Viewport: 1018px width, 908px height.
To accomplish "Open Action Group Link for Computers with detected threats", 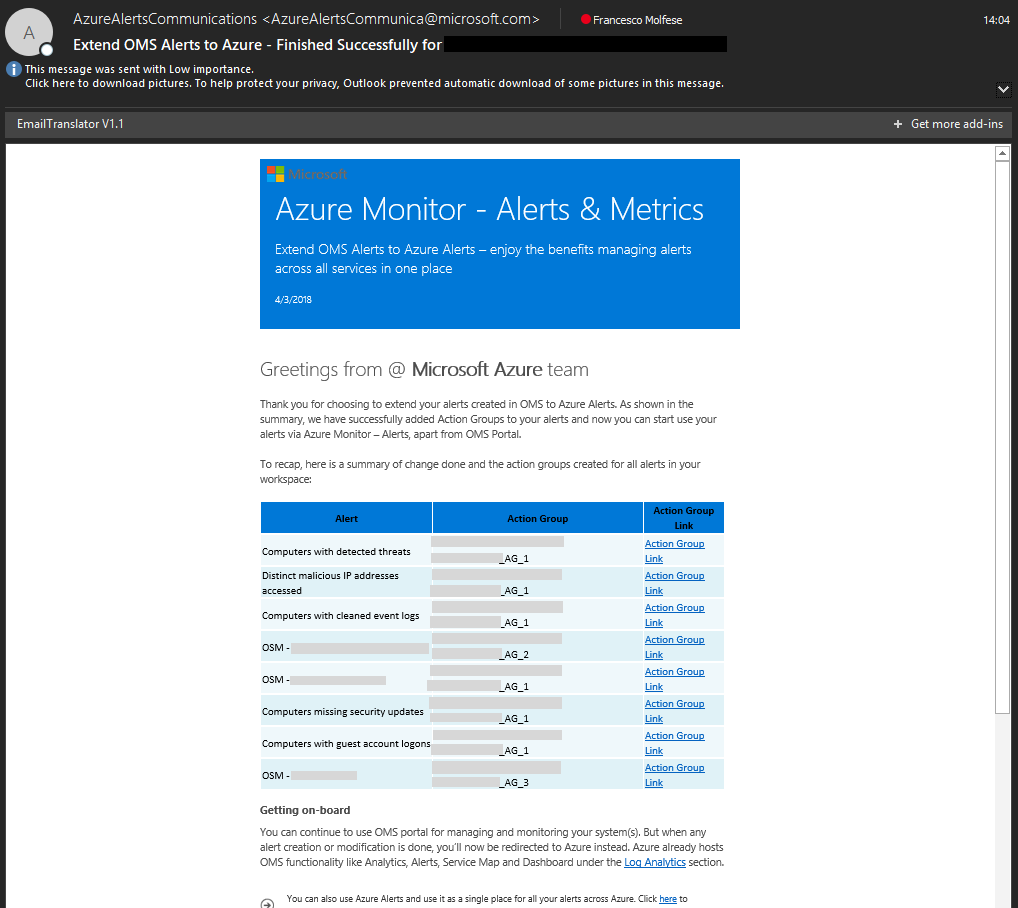I will (674, 551).
